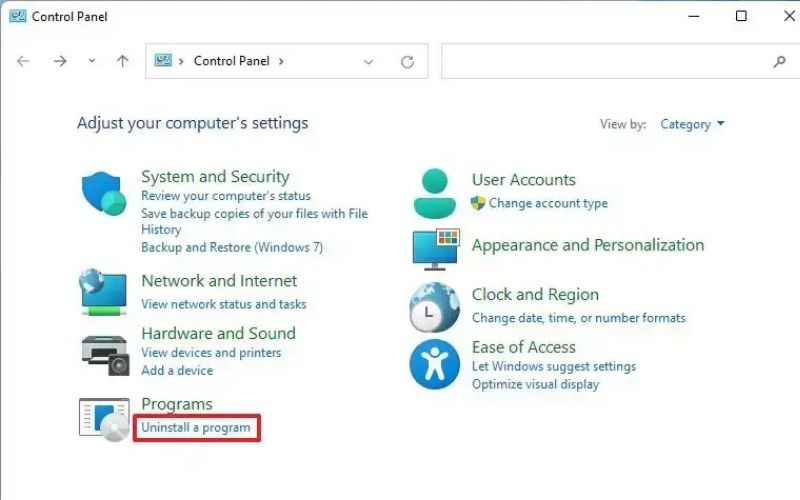Expand the address bar history dropdown
This screenshot has width=800, height=500.
click(368, 61)
